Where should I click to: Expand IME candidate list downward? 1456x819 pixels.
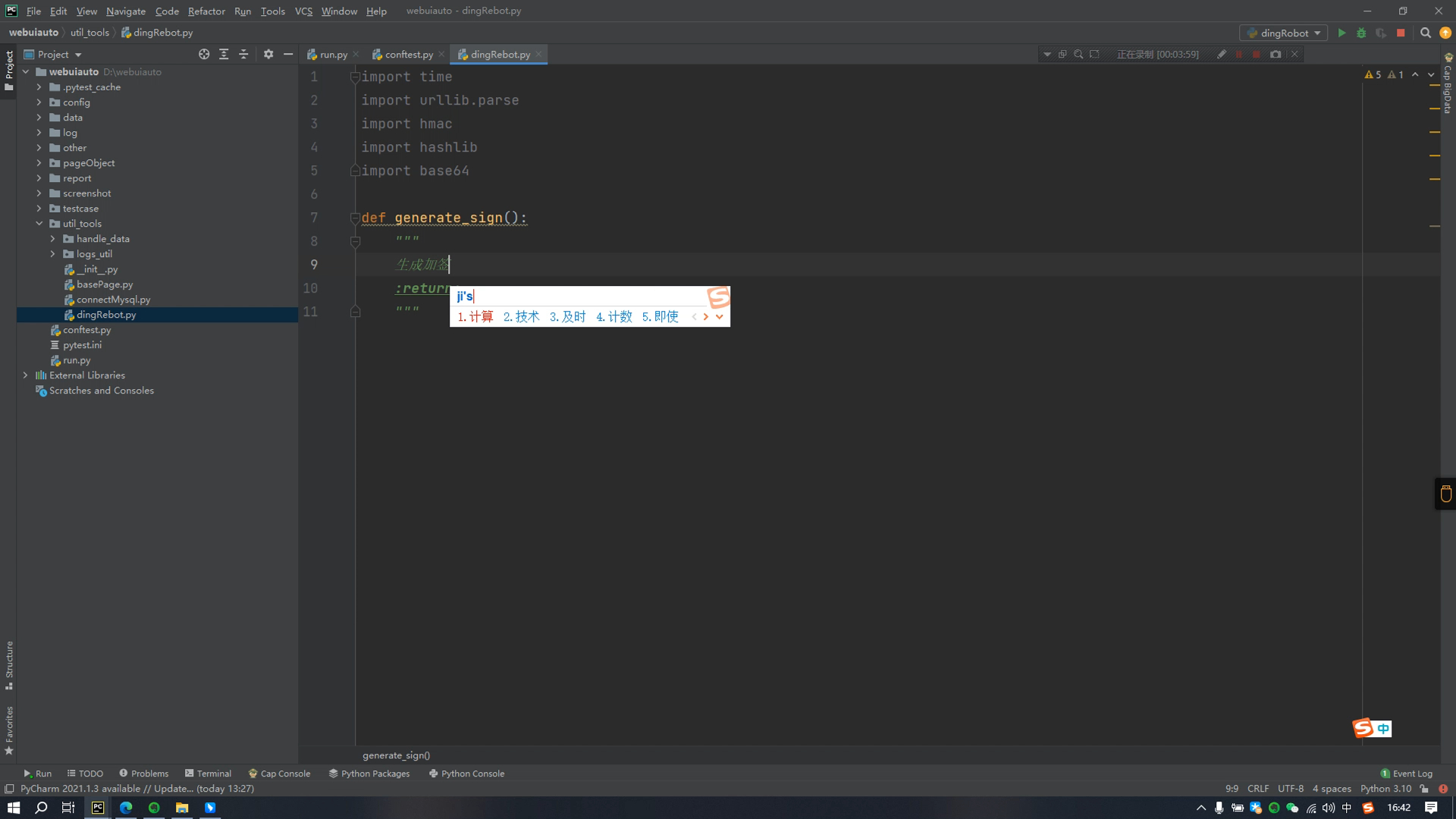(x=719, y=317)
